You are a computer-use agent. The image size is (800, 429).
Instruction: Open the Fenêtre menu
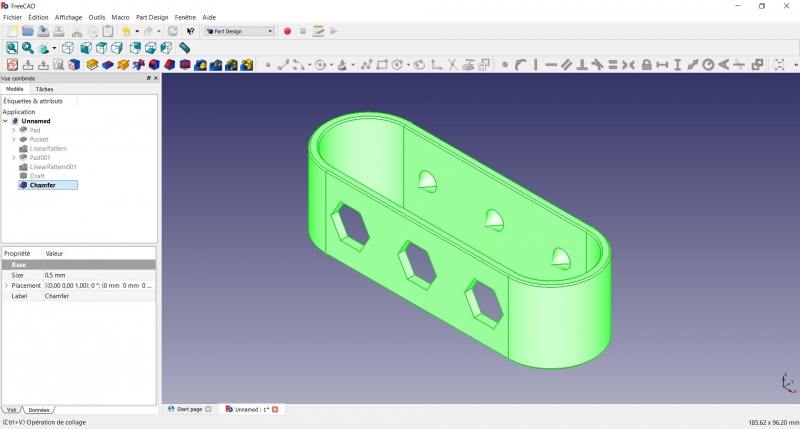coord(185,17)
